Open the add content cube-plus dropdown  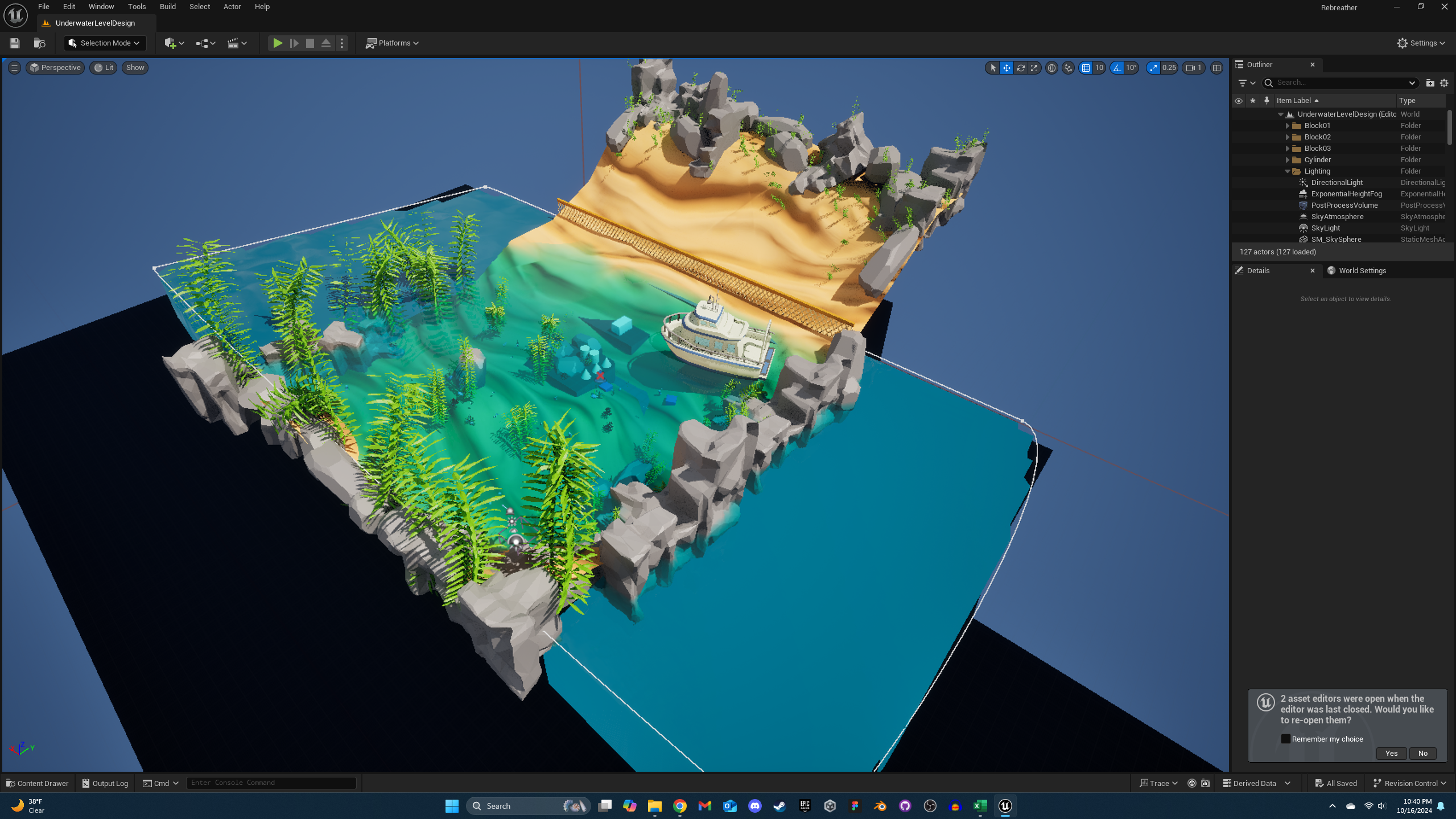click(x=174, y=43)
